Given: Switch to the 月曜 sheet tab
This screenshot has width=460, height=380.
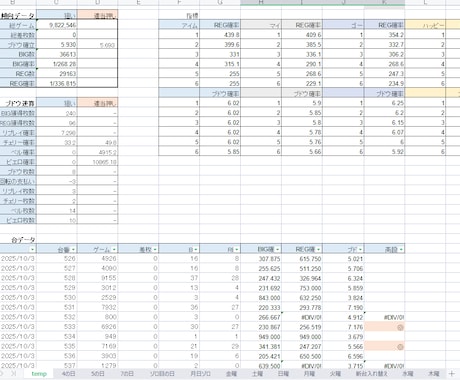Looking at the screenshot, I should click(x=309, y=374).
